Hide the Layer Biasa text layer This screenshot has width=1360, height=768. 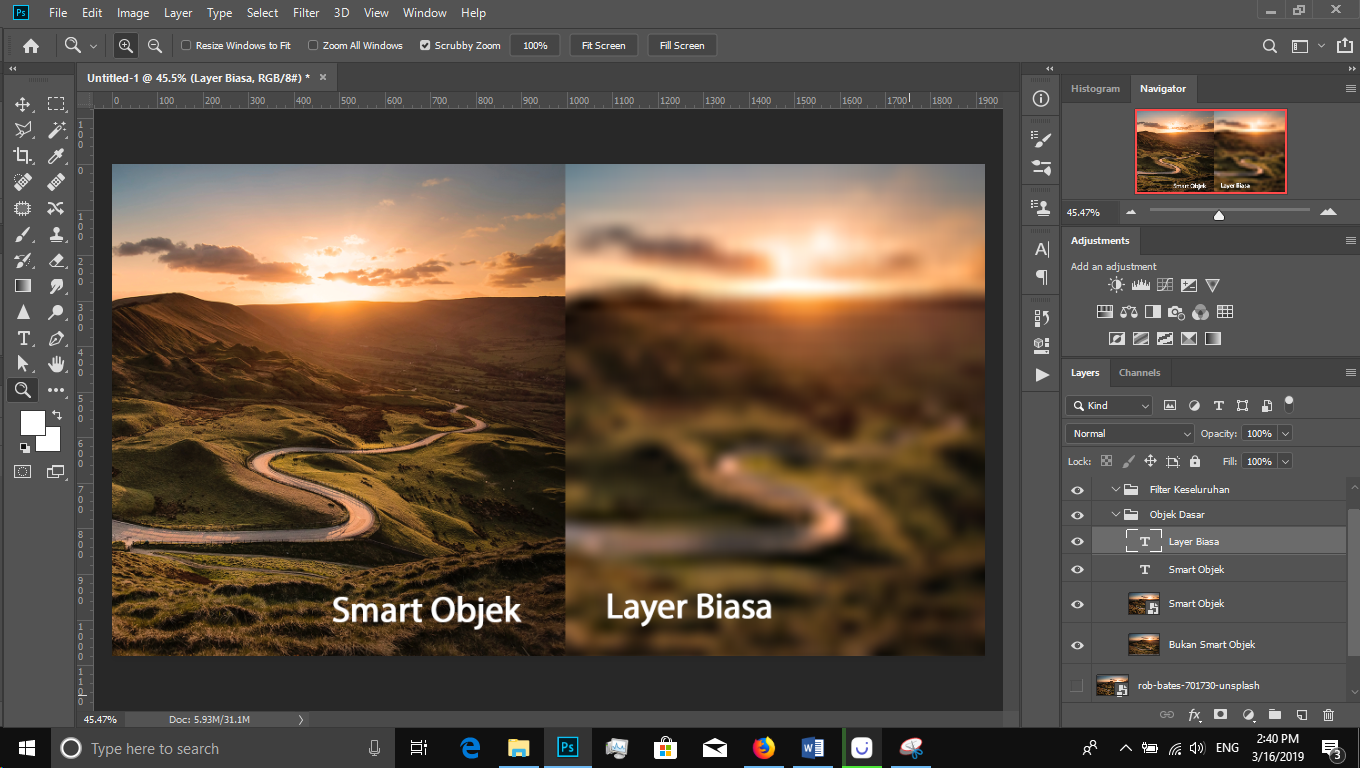[x=1076, y=540]
